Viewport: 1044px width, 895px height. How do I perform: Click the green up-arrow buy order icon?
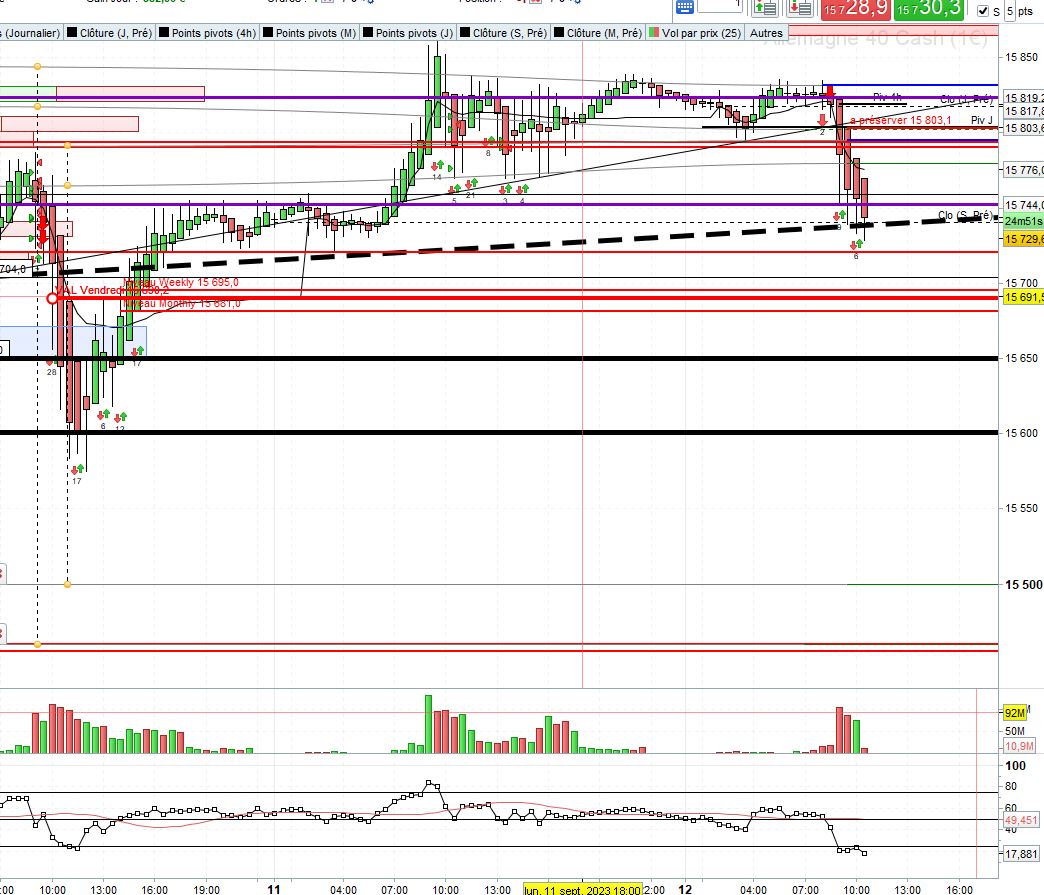[766, 8]
